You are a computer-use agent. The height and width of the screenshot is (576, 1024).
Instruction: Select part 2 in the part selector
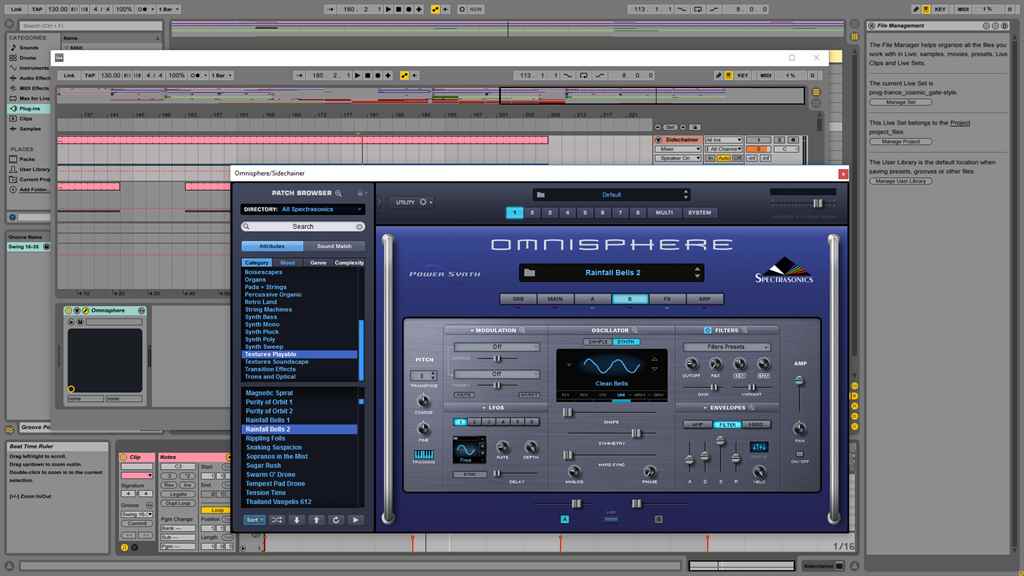(x=532, y=213)
